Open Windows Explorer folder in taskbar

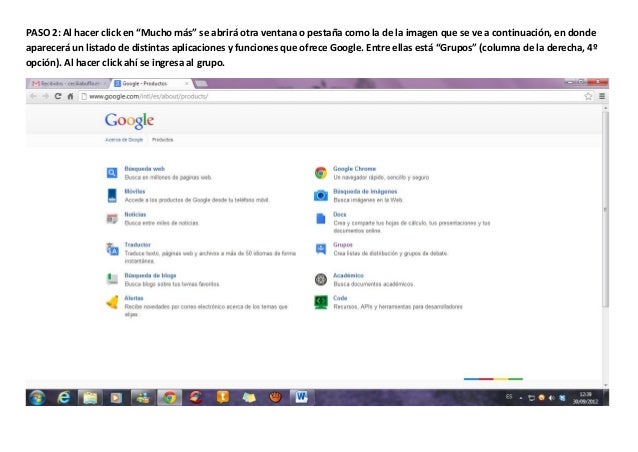[90, 397]
